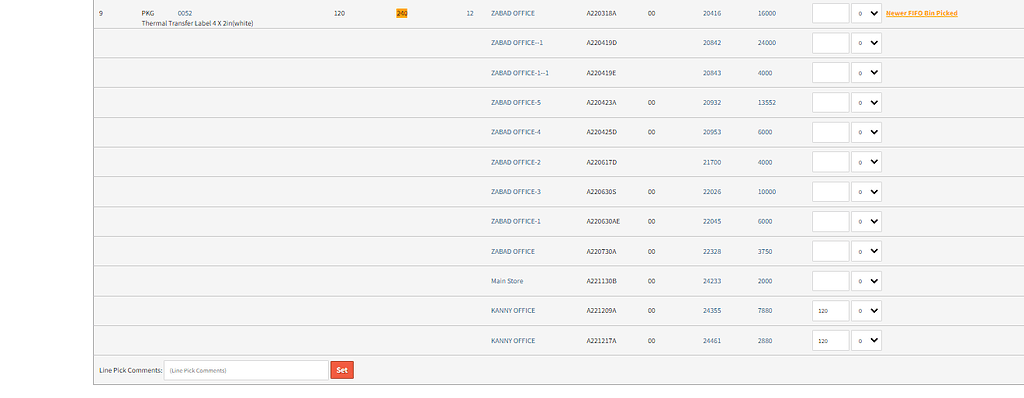Open the ZABAD OFFICE-5 bin link
Image resolution: width=1024 pixels, height=398 pixels.
516,103
